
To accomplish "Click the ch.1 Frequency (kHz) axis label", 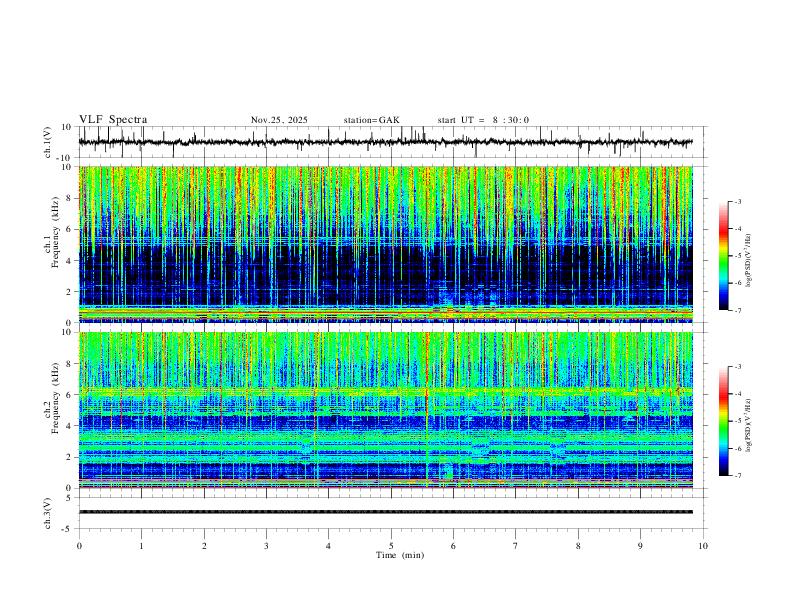I will click(x=52, y=233).
